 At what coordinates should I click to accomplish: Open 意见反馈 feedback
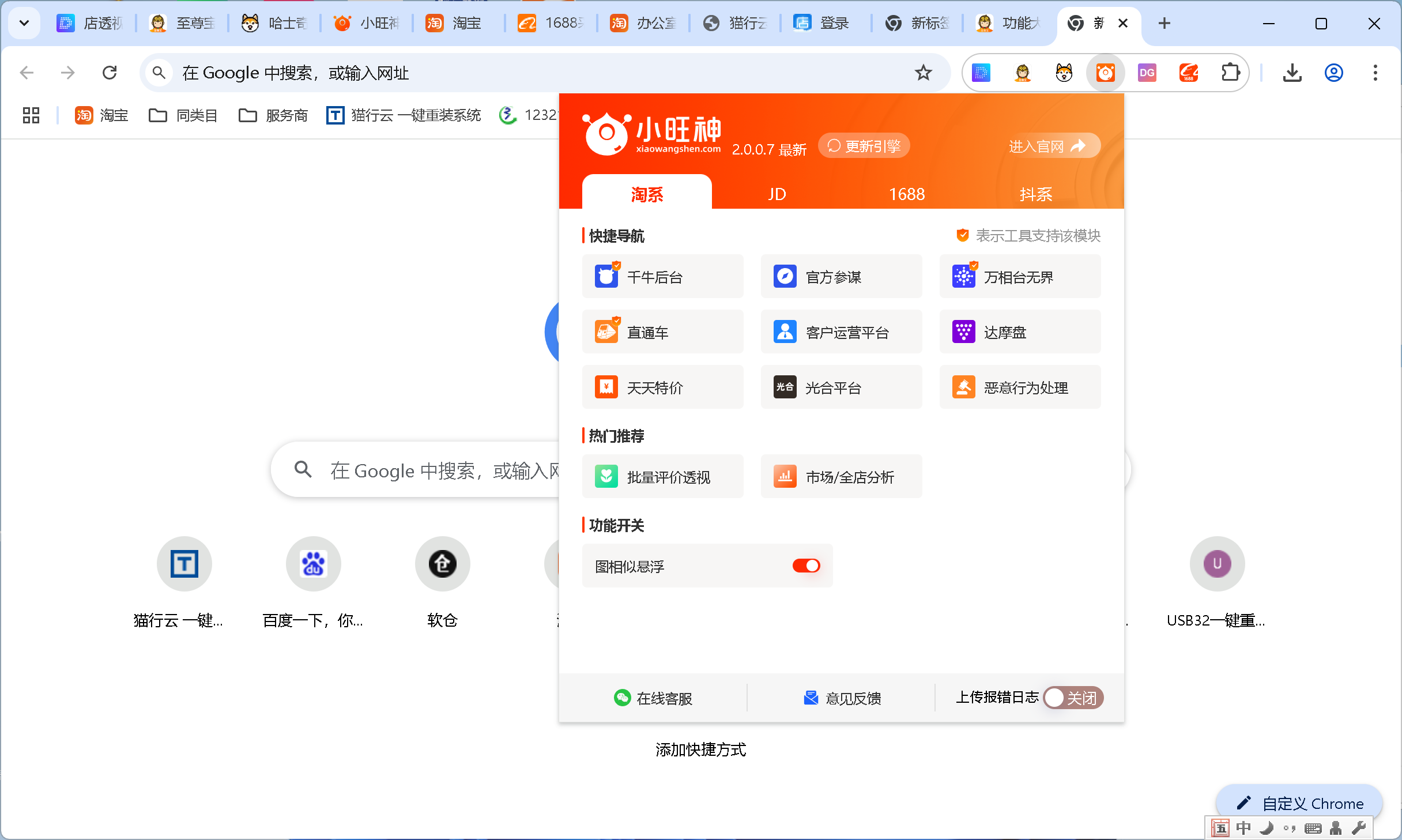(x=842, y=698)
